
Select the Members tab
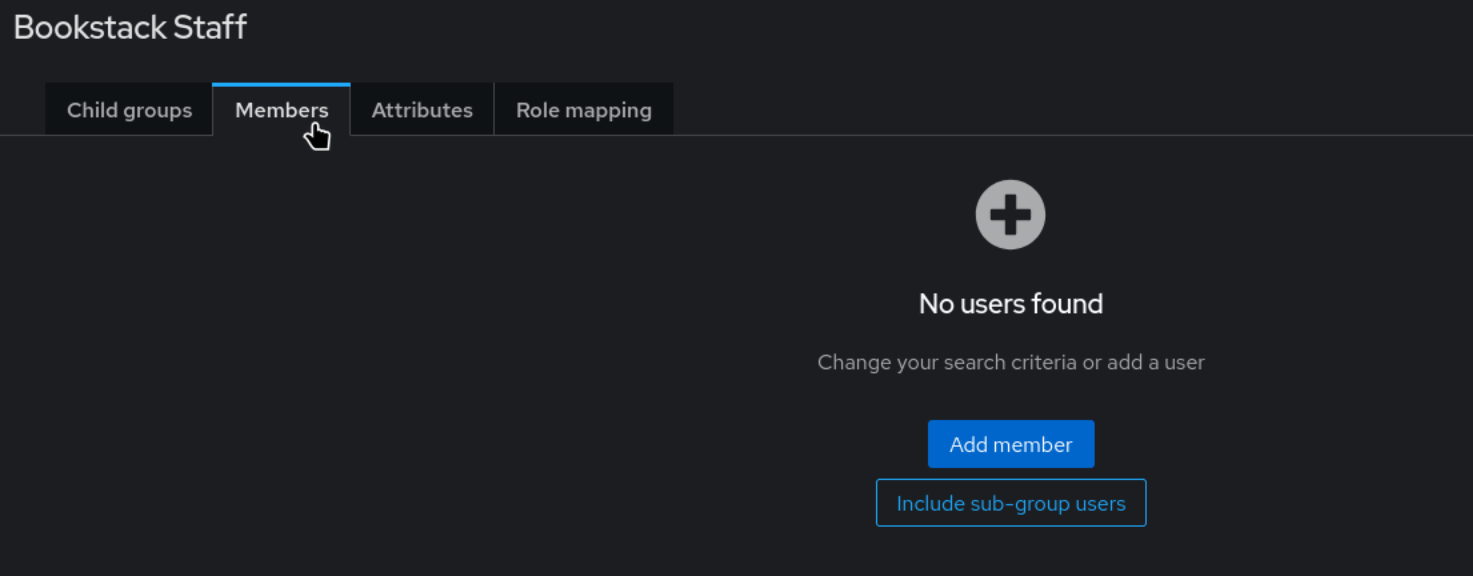pos(281,110)
